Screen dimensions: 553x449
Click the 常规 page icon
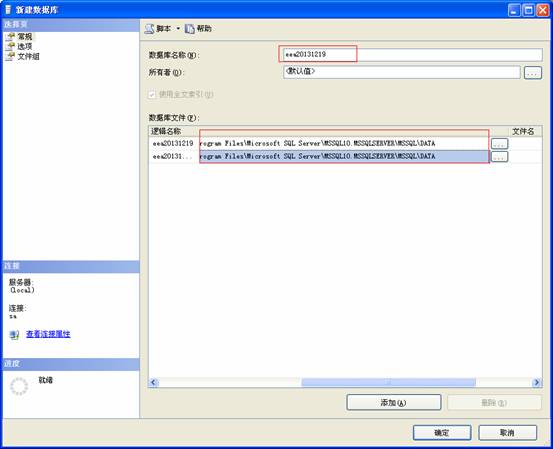[10, 36]
